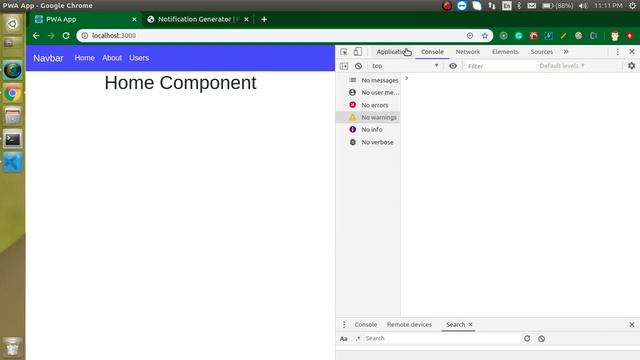Select the No info filter
Image resolution: width=640 pixels, height=360 pixels.
[x=368, y=129]
